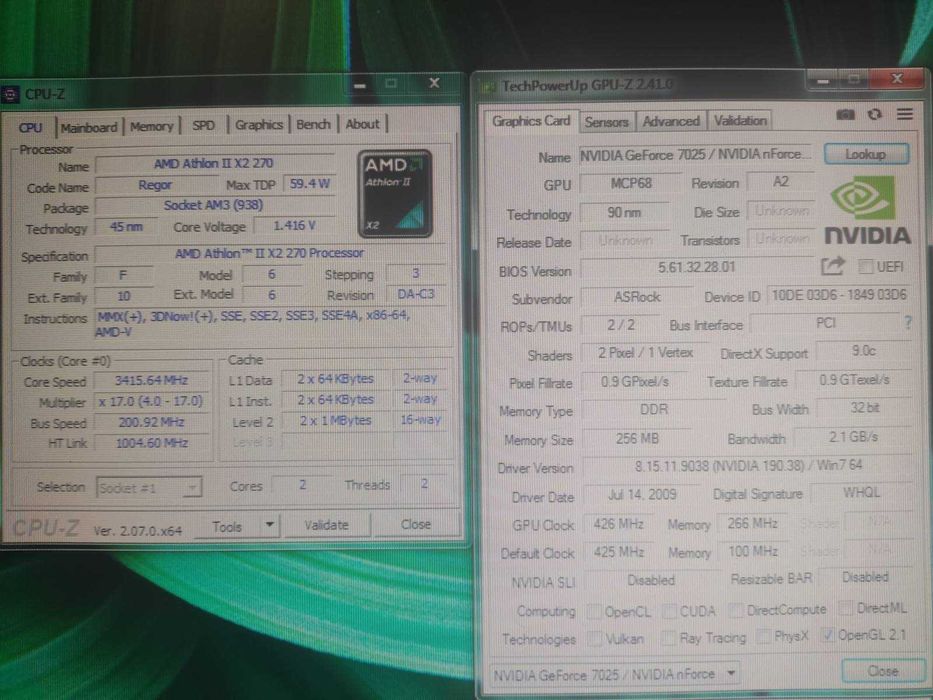
Task: Minimize the GPU-Z window
Action: click(x=823, y=80)
